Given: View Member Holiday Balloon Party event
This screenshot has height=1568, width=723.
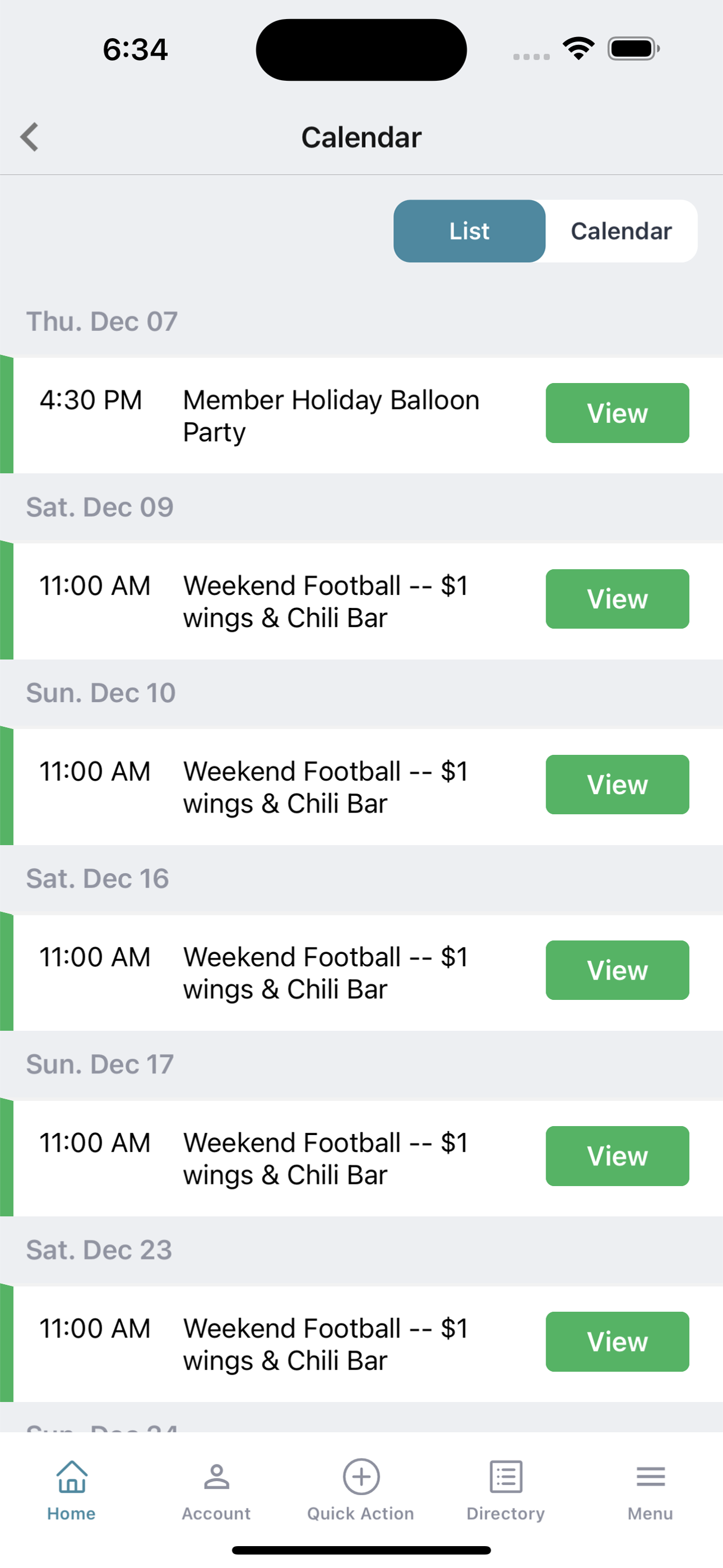Looking at the screenshot, I should [617, 413].
